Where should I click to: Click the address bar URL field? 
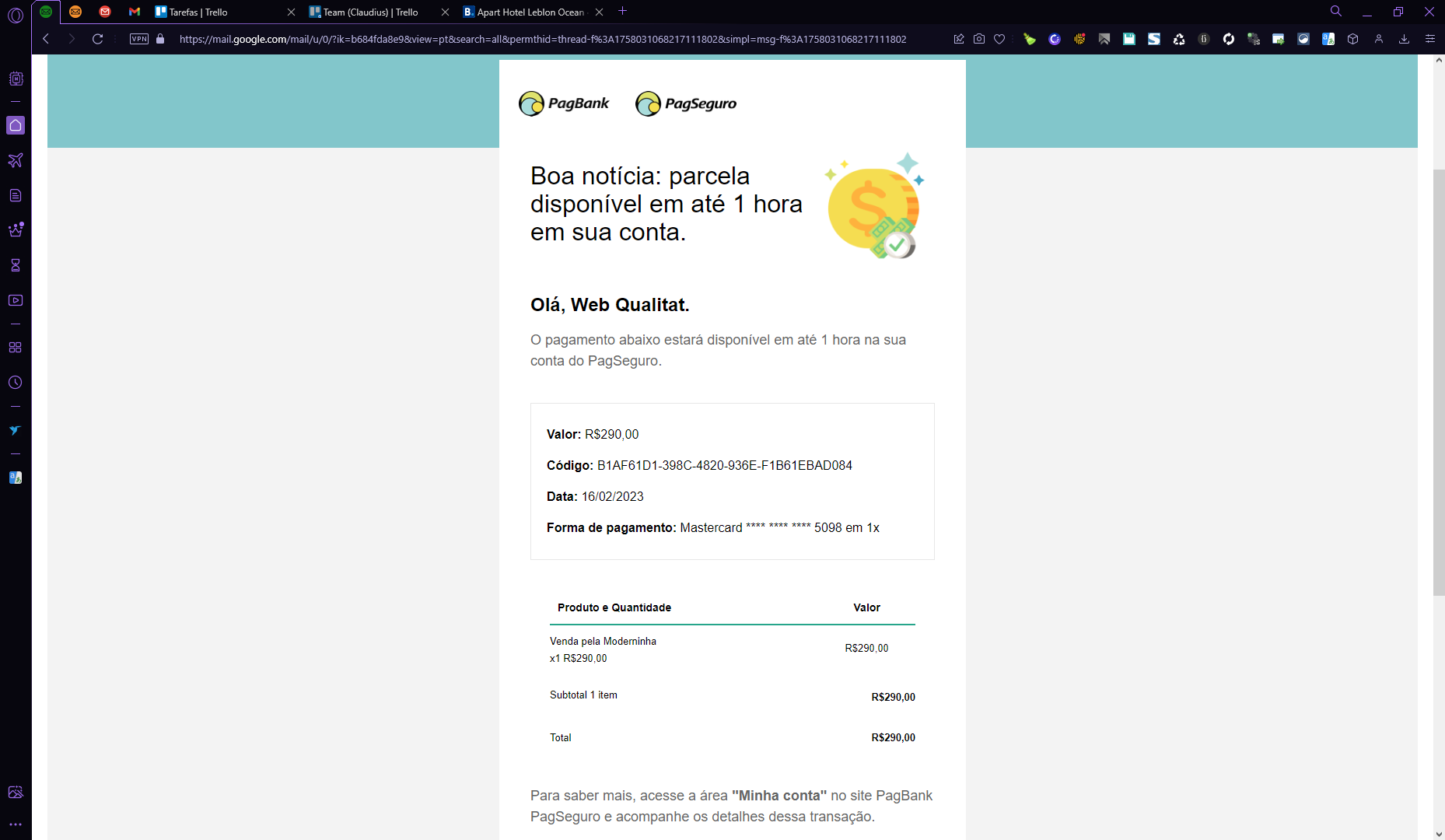pos(543,39)
